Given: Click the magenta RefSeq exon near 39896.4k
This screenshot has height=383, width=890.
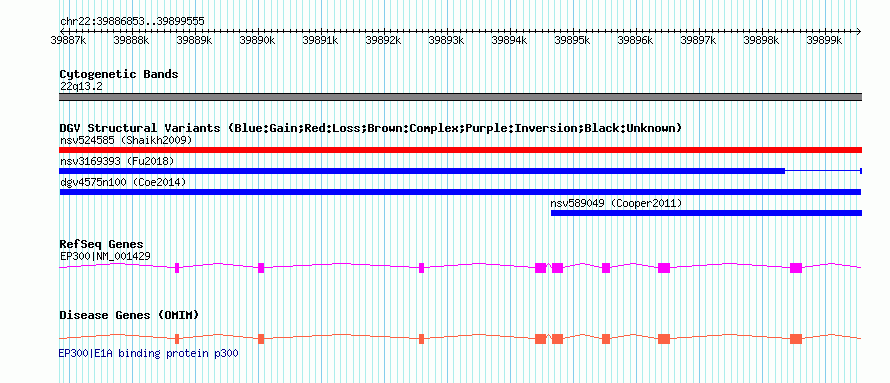Looking at the screenshot, I should click(x=664, y=268).
